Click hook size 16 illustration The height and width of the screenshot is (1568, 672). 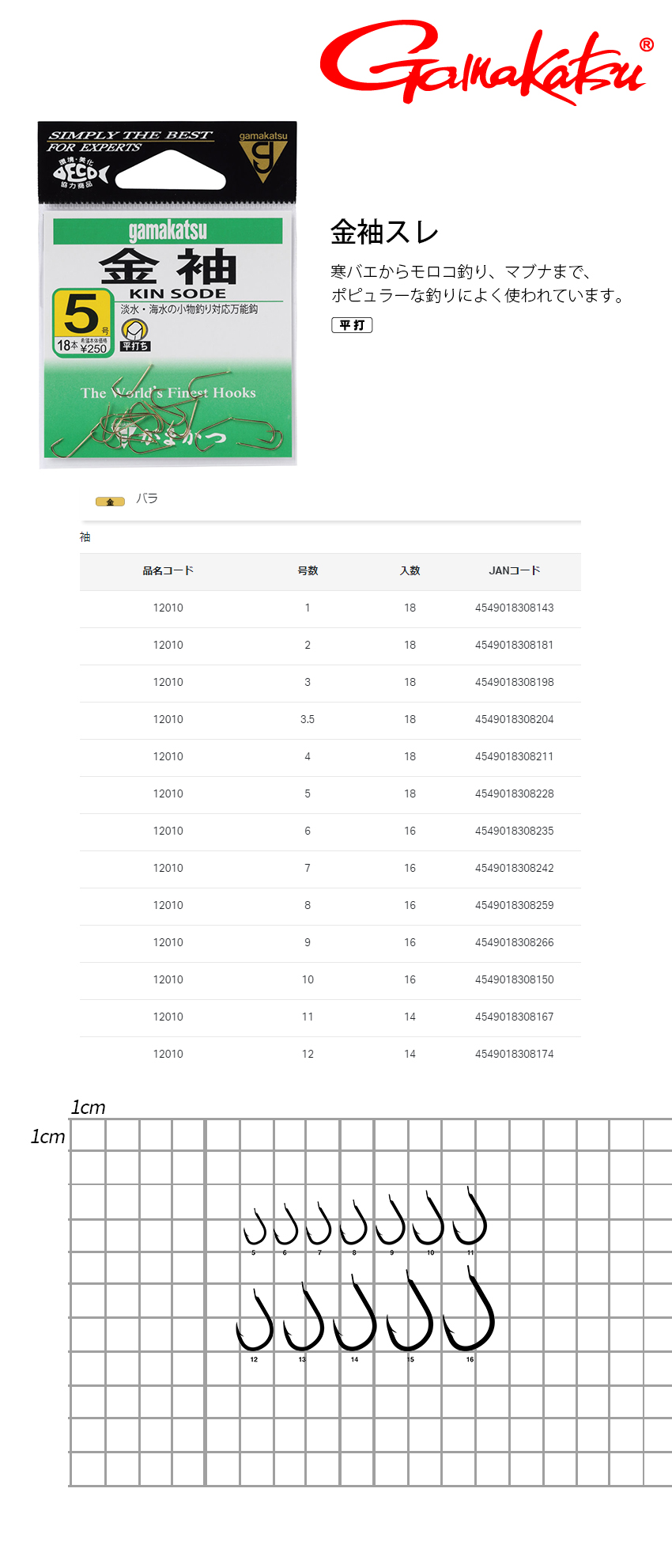(469, 1309)
